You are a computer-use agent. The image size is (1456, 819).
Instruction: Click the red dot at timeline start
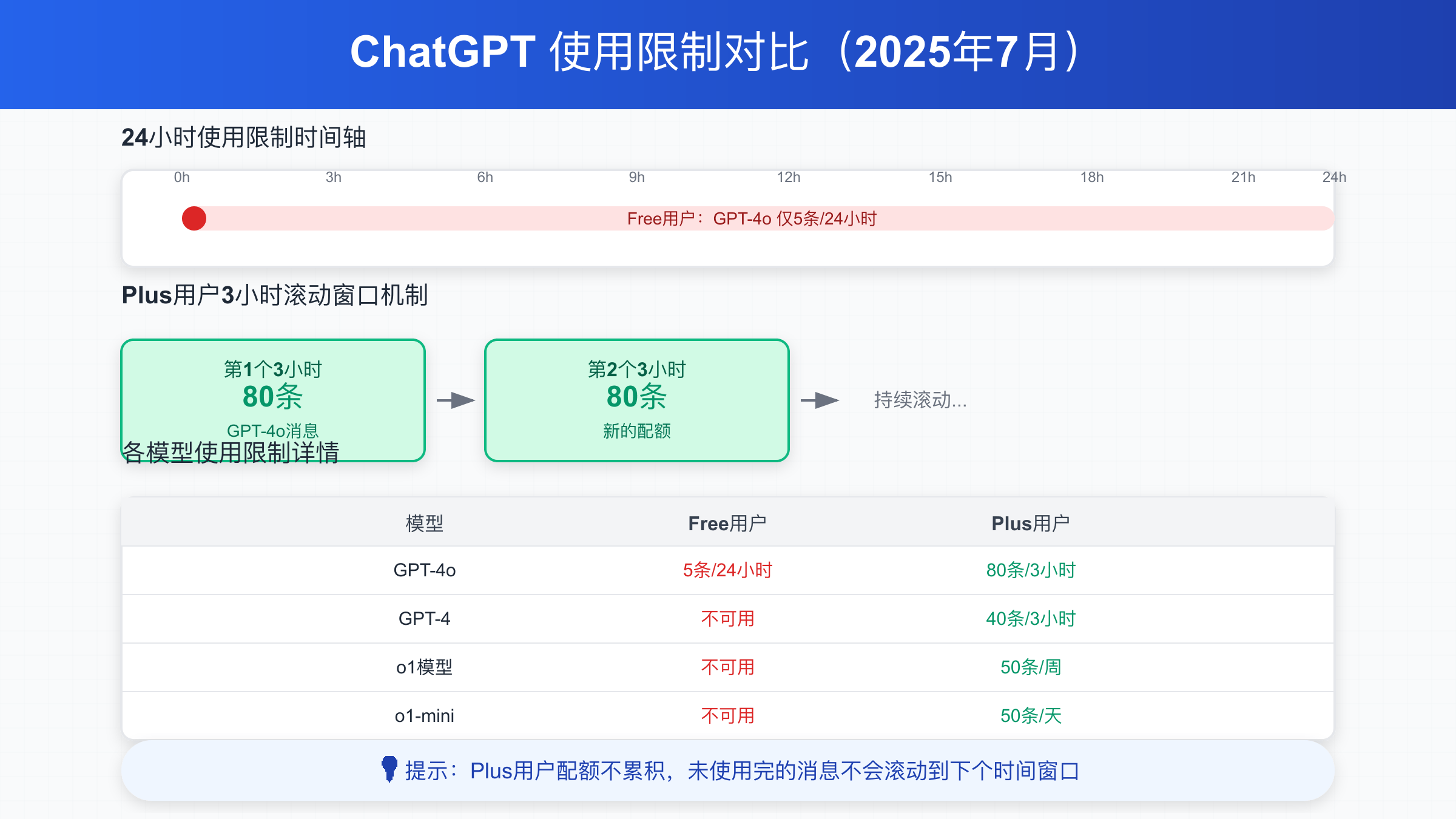194,218
